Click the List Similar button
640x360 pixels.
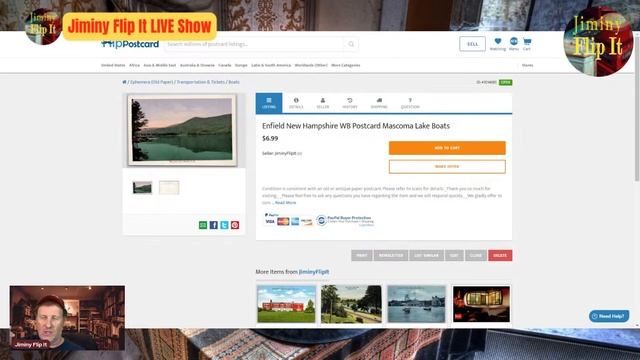tap(427, 256)
